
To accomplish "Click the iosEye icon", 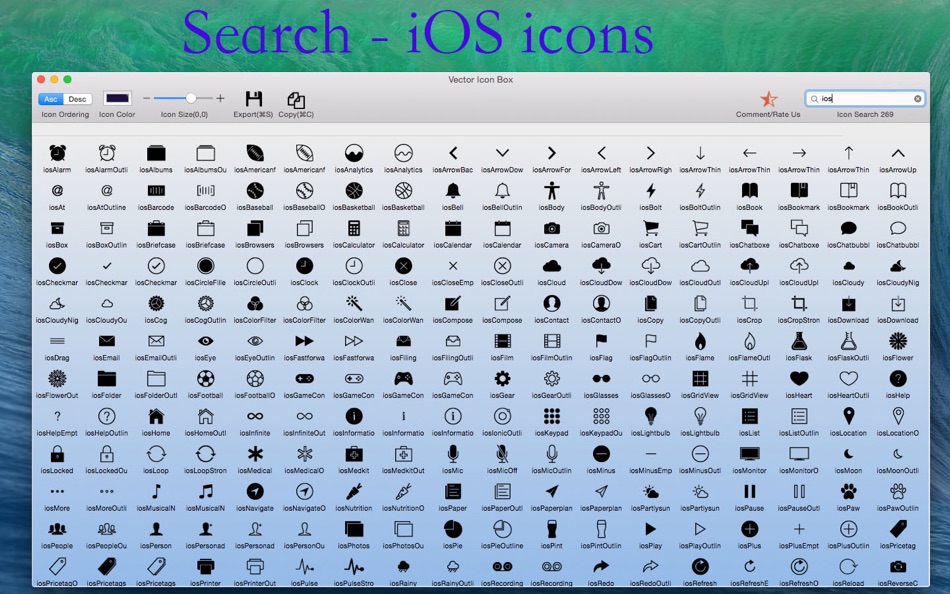I will (205, 341).
